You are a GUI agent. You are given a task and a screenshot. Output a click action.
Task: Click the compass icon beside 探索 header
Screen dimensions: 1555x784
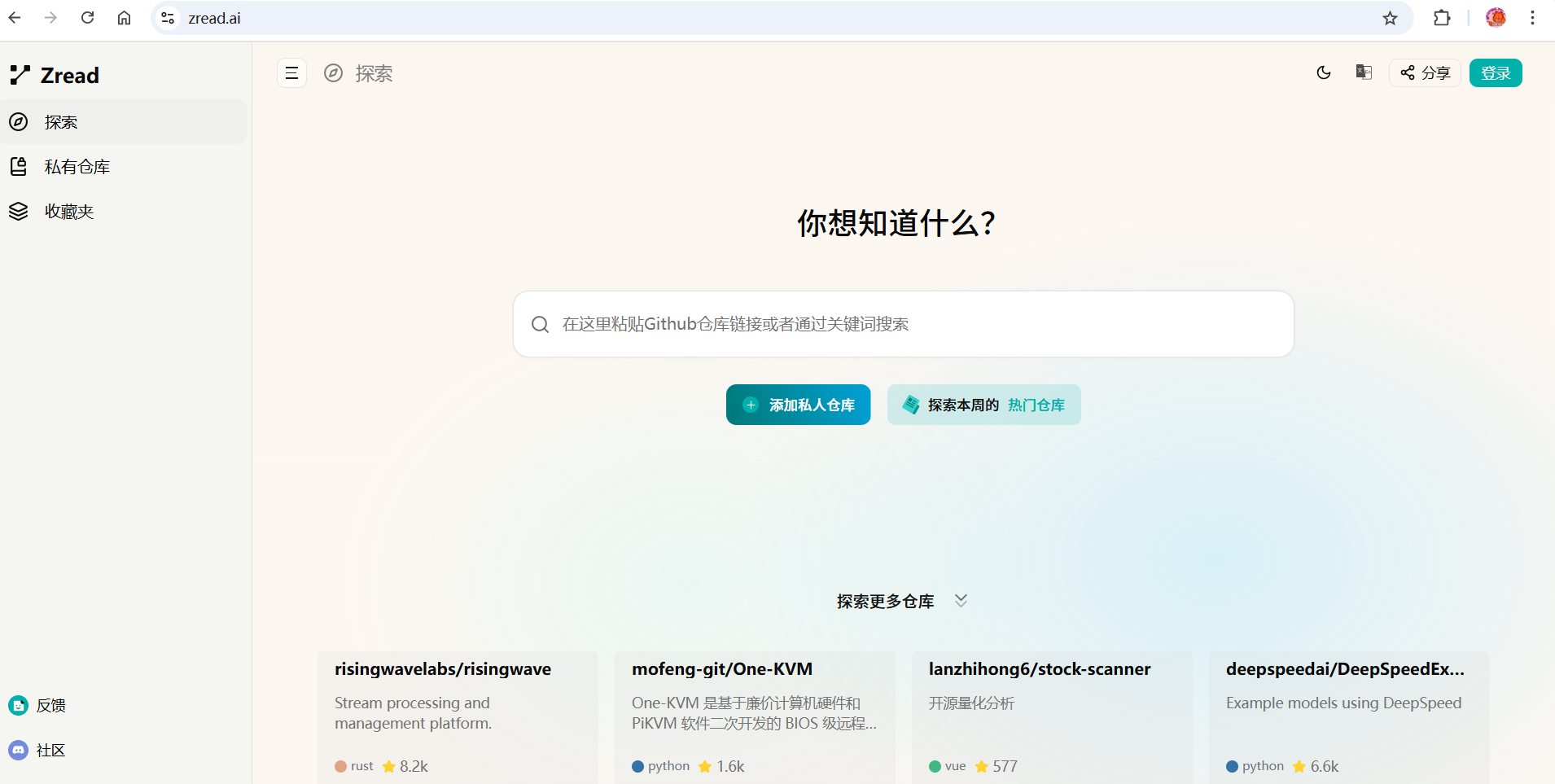(x=333, y=73)
